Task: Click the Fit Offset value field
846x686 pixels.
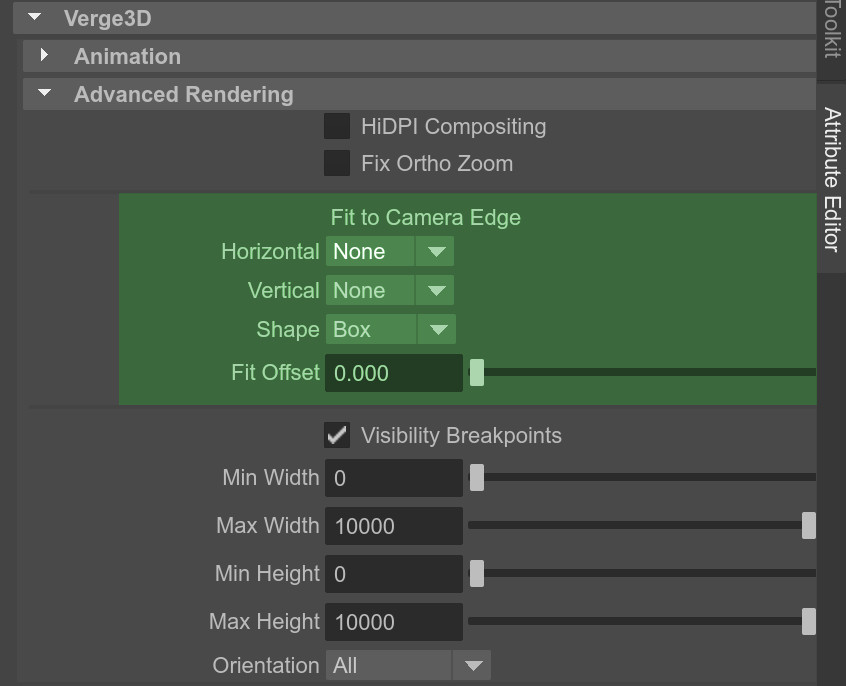Action: pyautogui.click(x=394, y=373)
